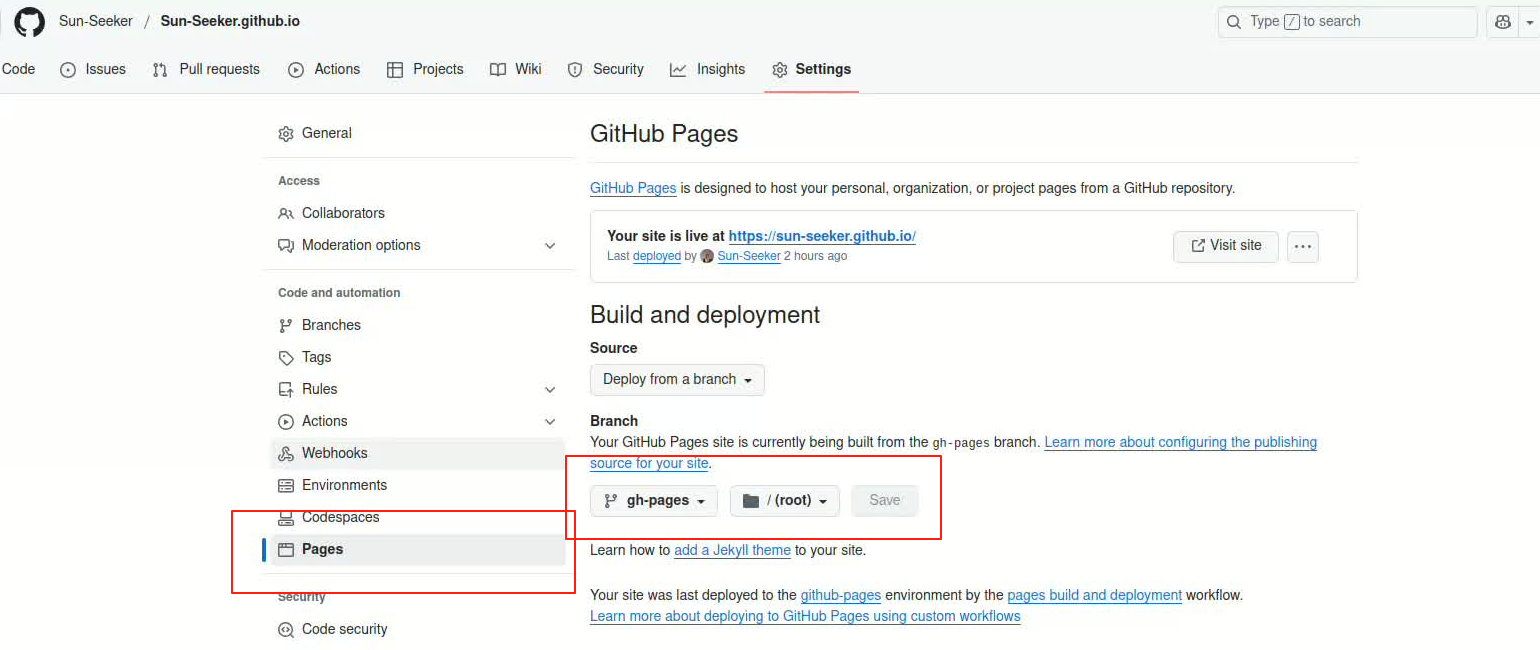This screenshot has width=1540, height=650.
Task: Click the three-dots menu beside Visit site
Action: tap(1302, 246)
